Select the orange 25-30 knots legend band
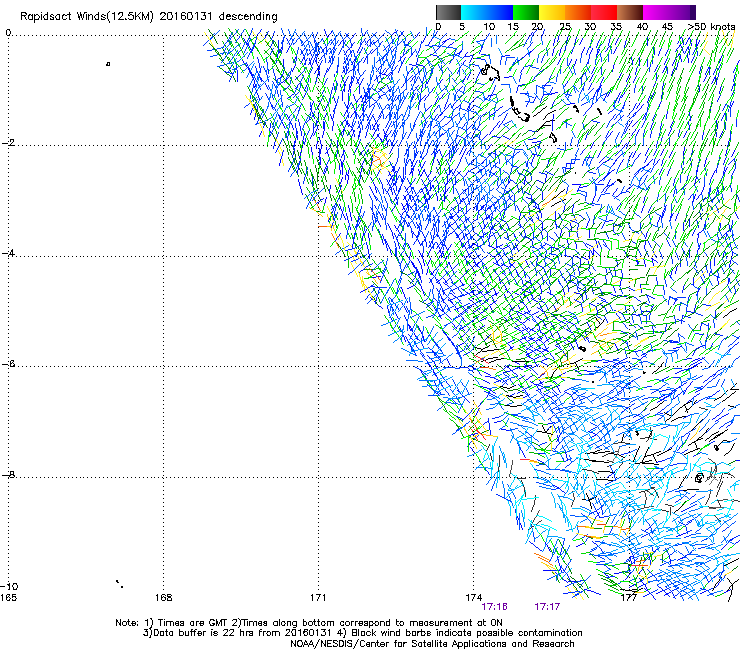Screen dimensions: 740x650 tap(578, 12)
